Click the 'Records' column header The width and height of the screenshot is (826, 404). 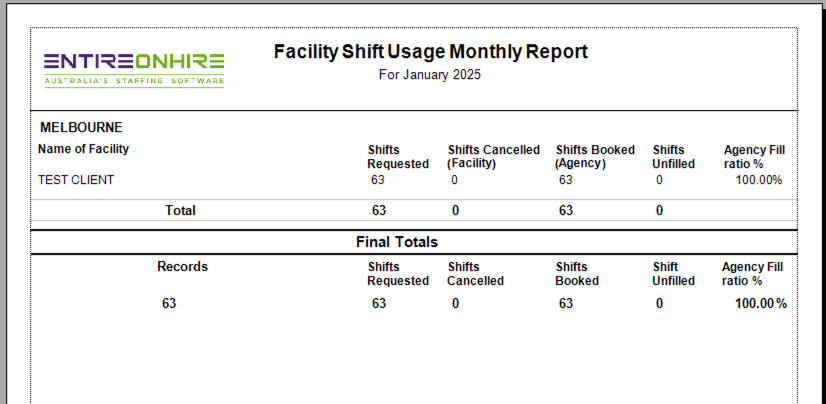[x=182, y=267]
